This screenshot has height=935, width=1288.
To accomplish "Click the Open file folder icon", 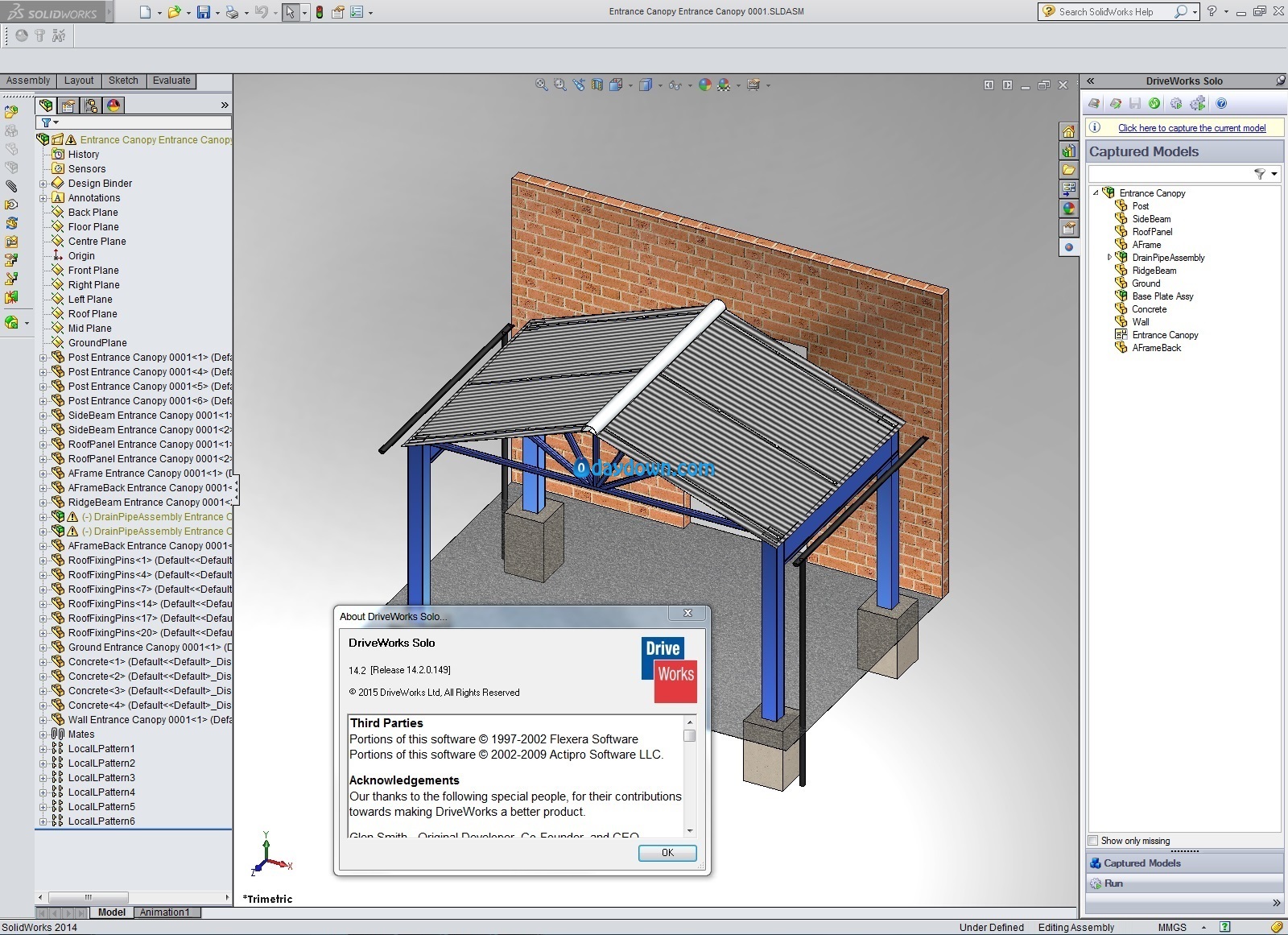I will click(x=173, y=12).
